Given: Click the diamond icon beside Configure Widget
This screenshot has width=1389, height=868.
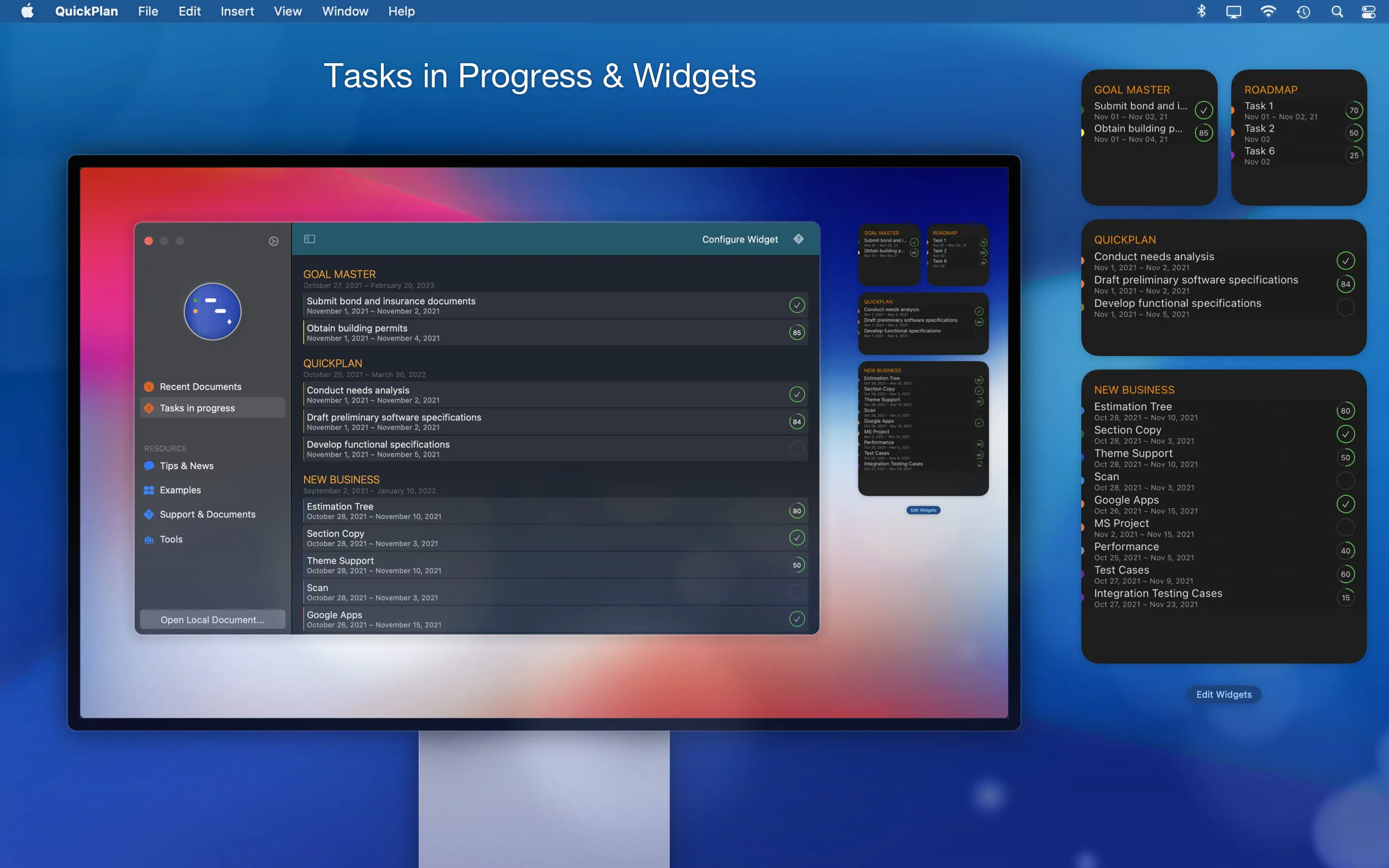Looking at the screenshot, I should click(798, 239).
